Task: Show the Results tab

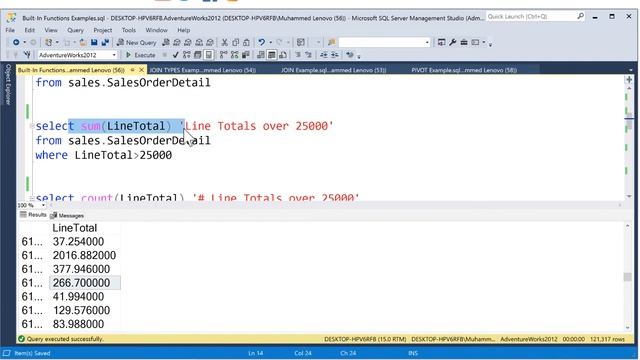Action: [33, 215]
